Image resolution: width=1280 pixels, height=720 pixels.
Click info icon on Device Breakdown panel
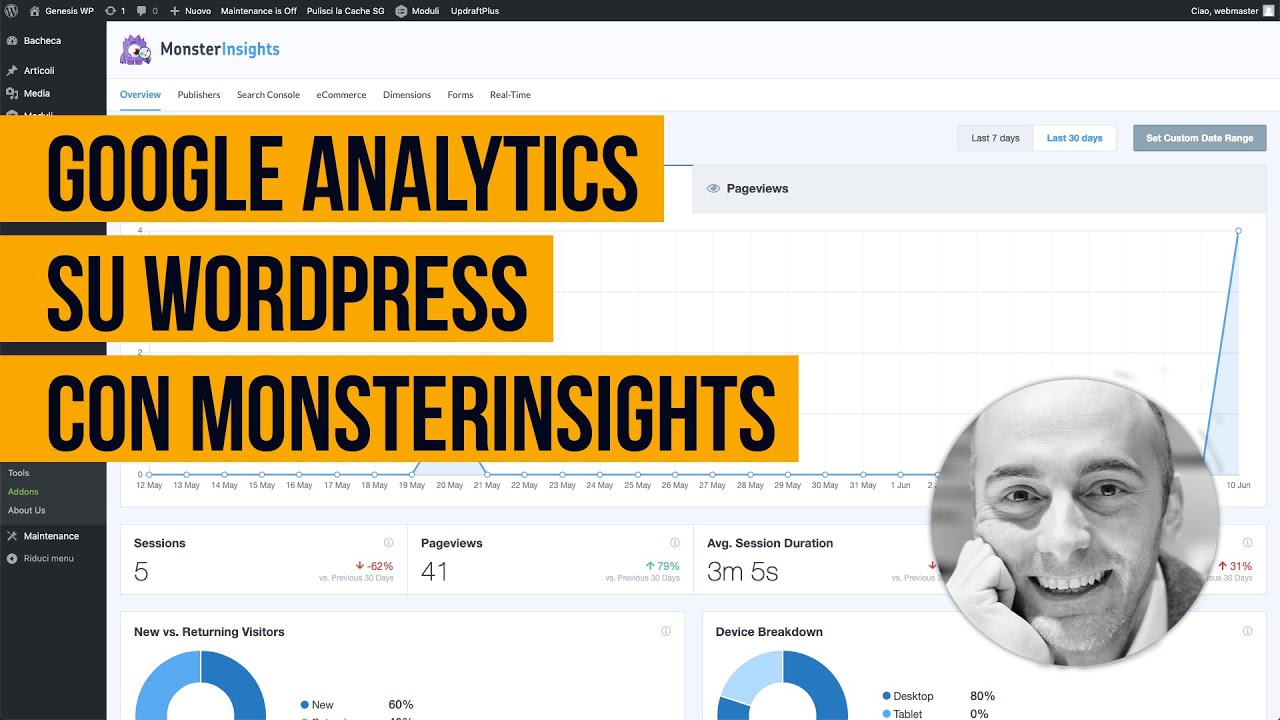[1247, 632]
